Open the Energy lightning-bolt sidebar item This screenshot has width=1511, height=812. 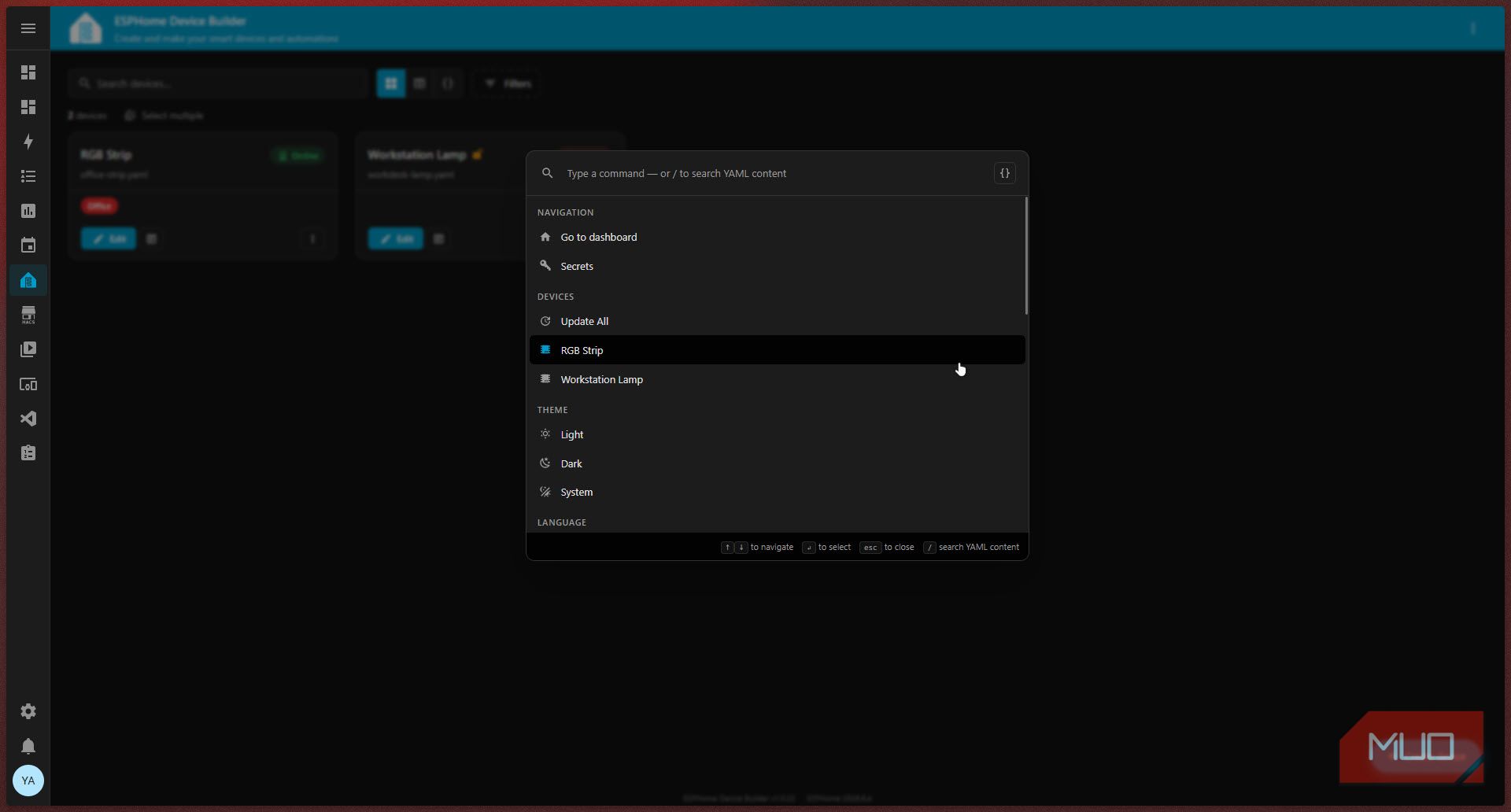coord(28,142)
